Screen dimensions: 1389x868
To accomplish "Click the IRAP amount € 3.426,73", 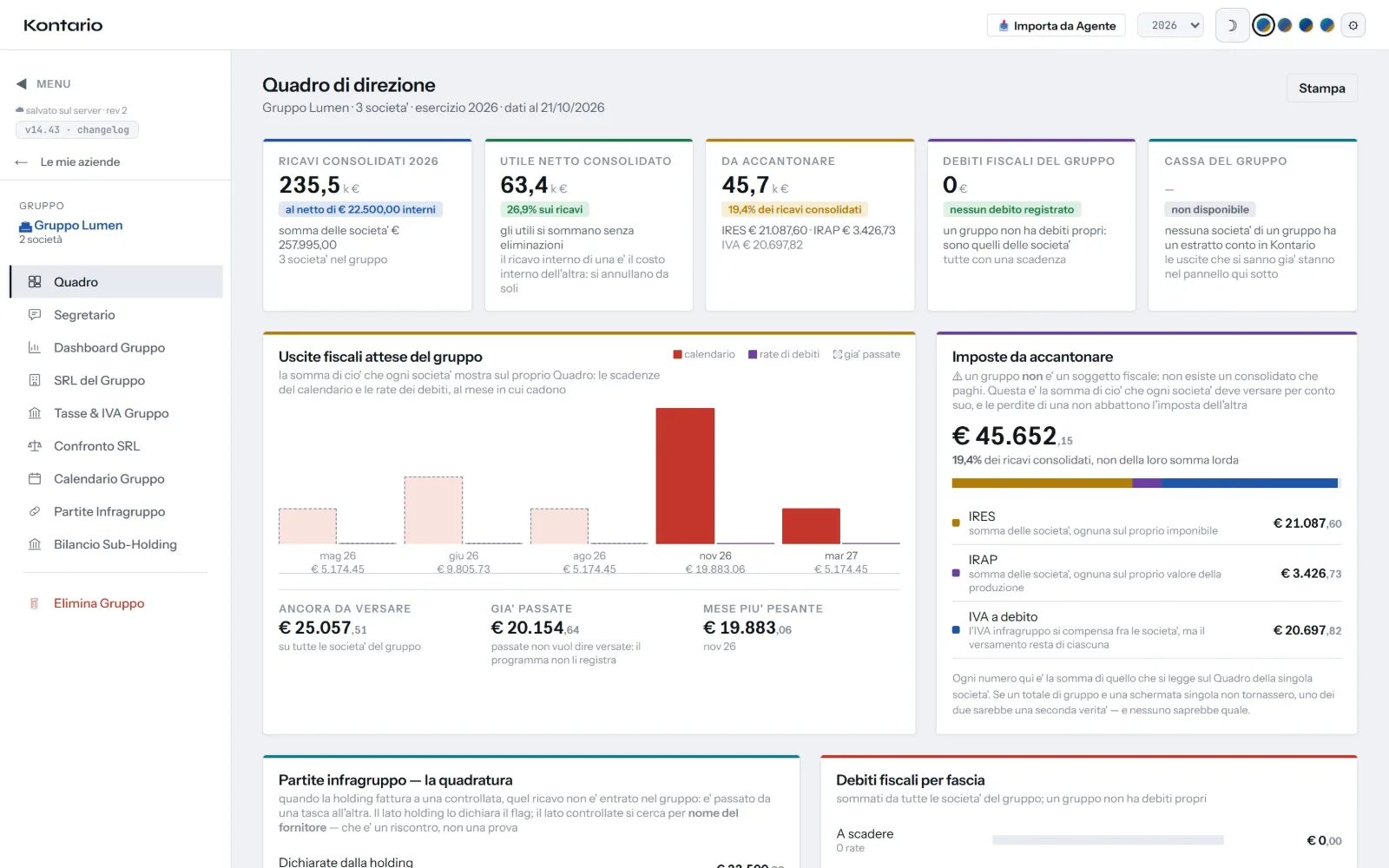I will [x=1311, y=574].
